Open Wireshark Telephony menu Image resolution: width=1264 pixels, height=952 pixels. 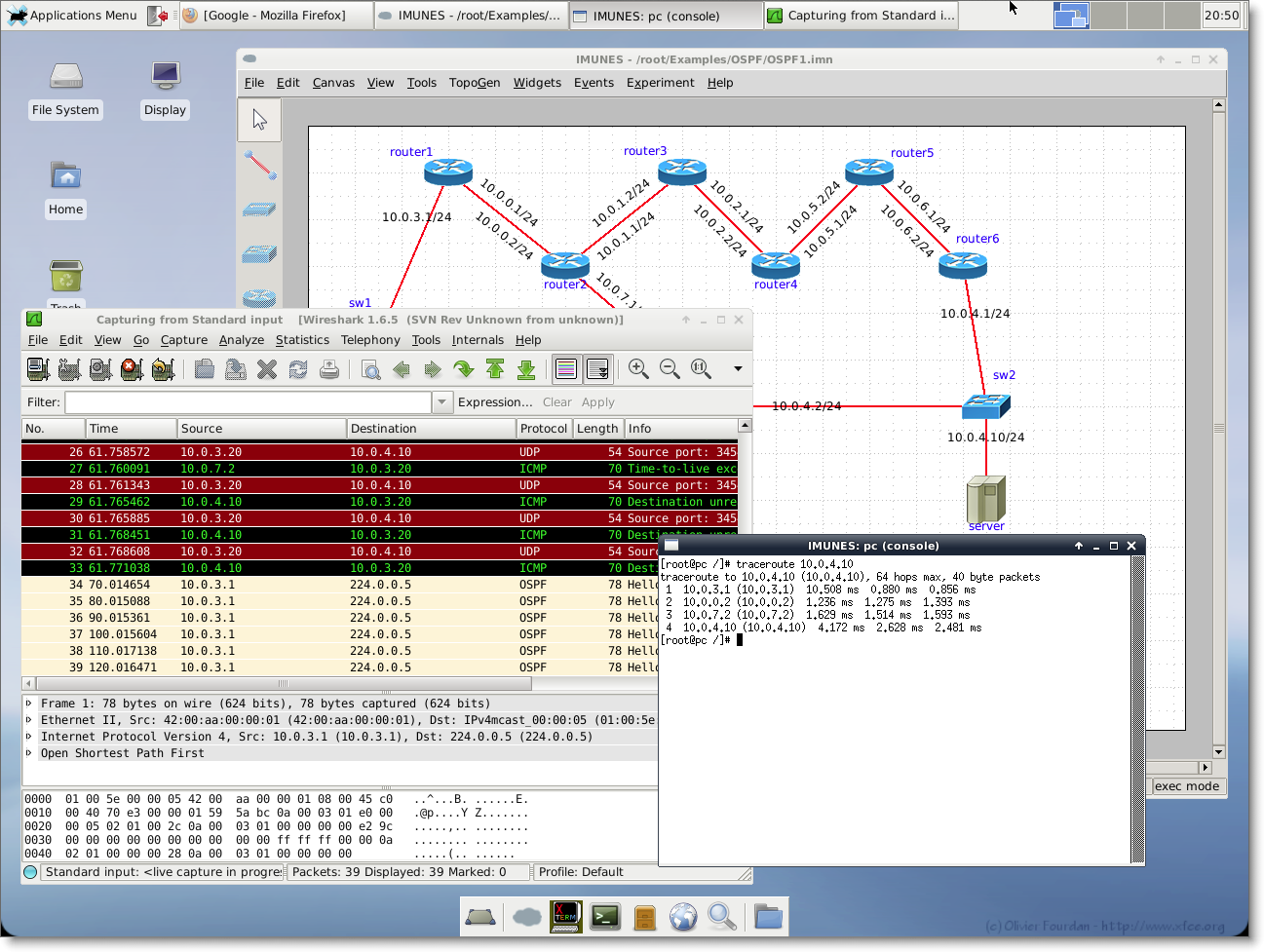pos(370,340)
